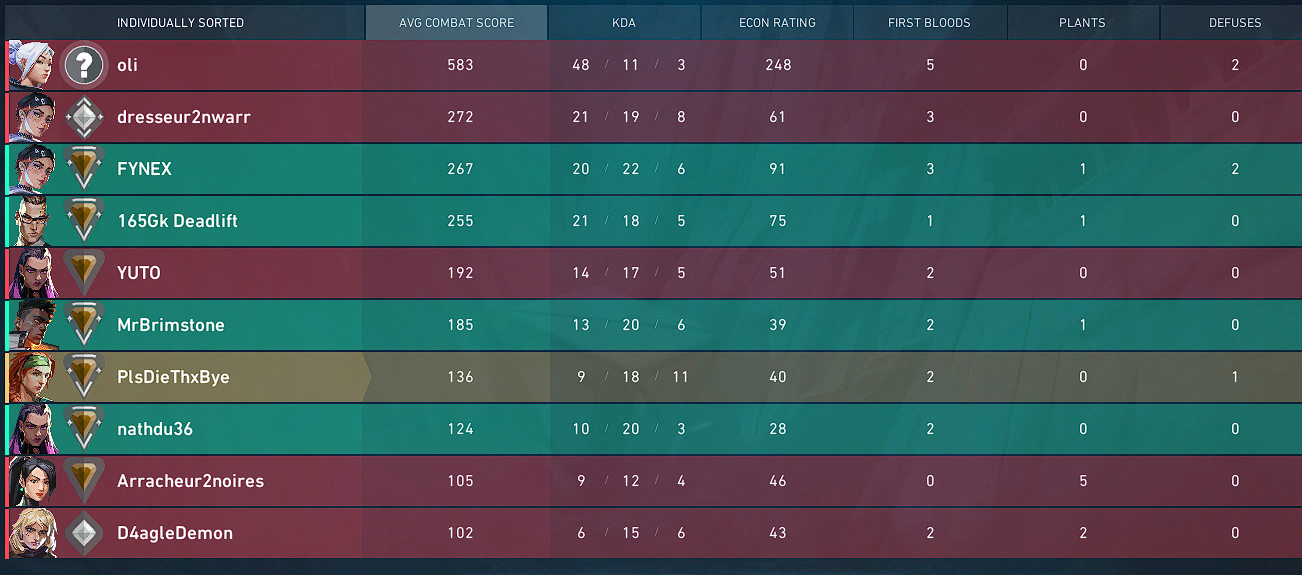Screen dimensions: 1302x575
Task: Select the highlighted PlsDieThxBye row name
Action: tap(173, 377)
